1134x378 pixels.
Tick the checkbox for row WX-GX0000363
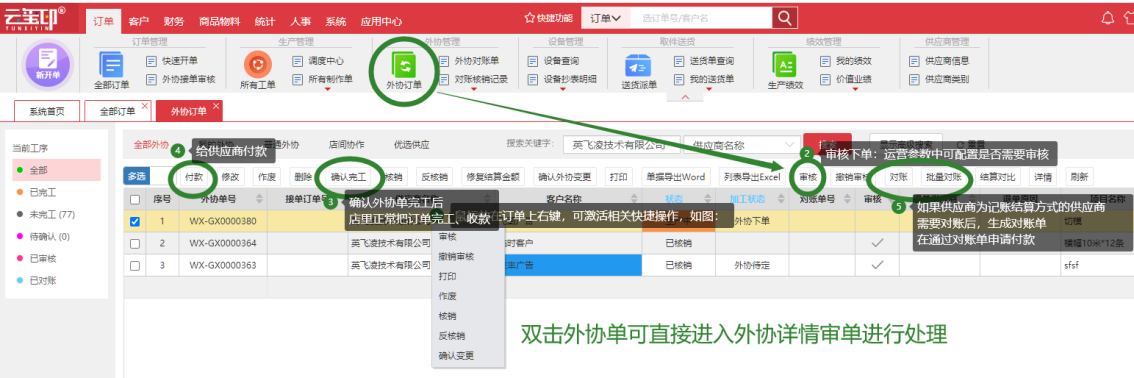point(135,265)
